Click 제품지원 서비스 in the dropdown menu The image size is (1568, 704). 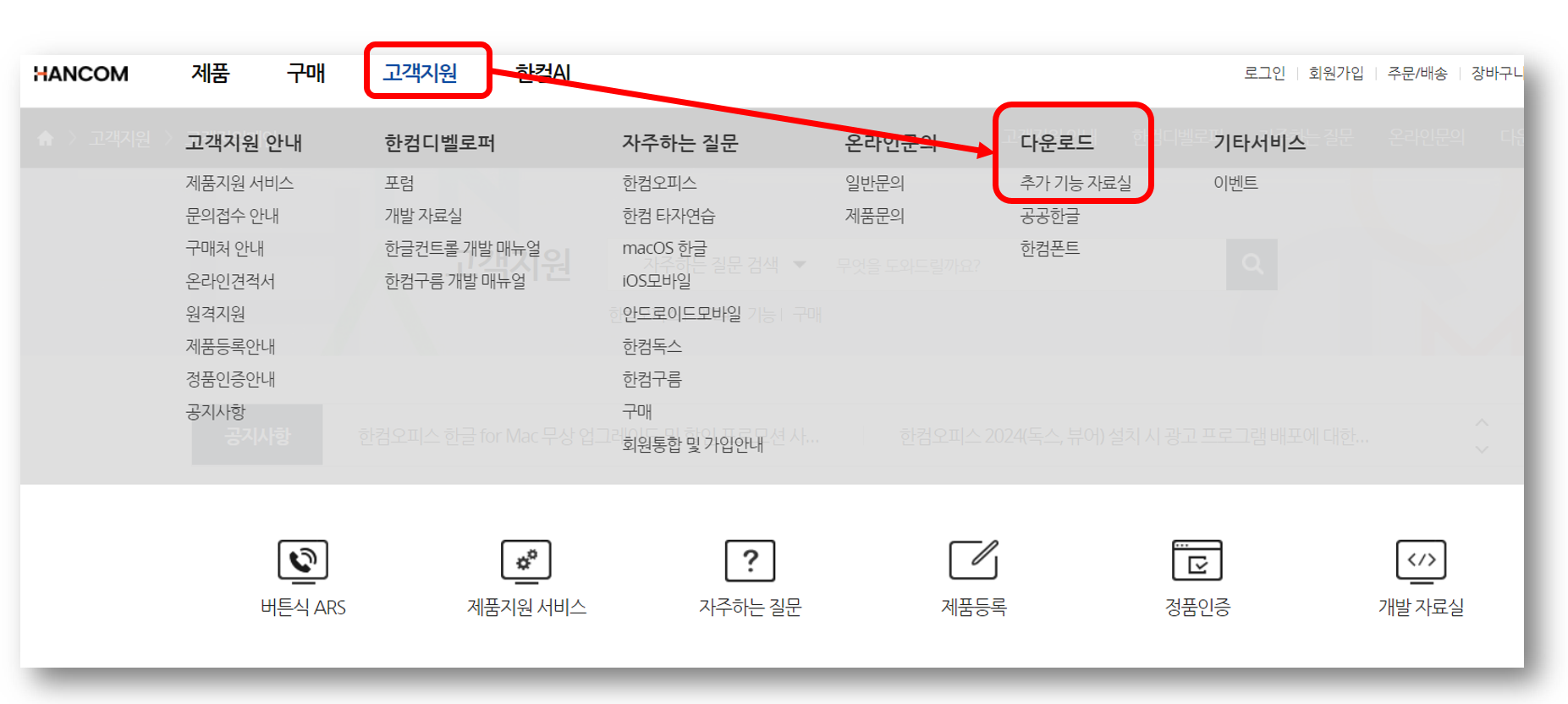[239, 183]
